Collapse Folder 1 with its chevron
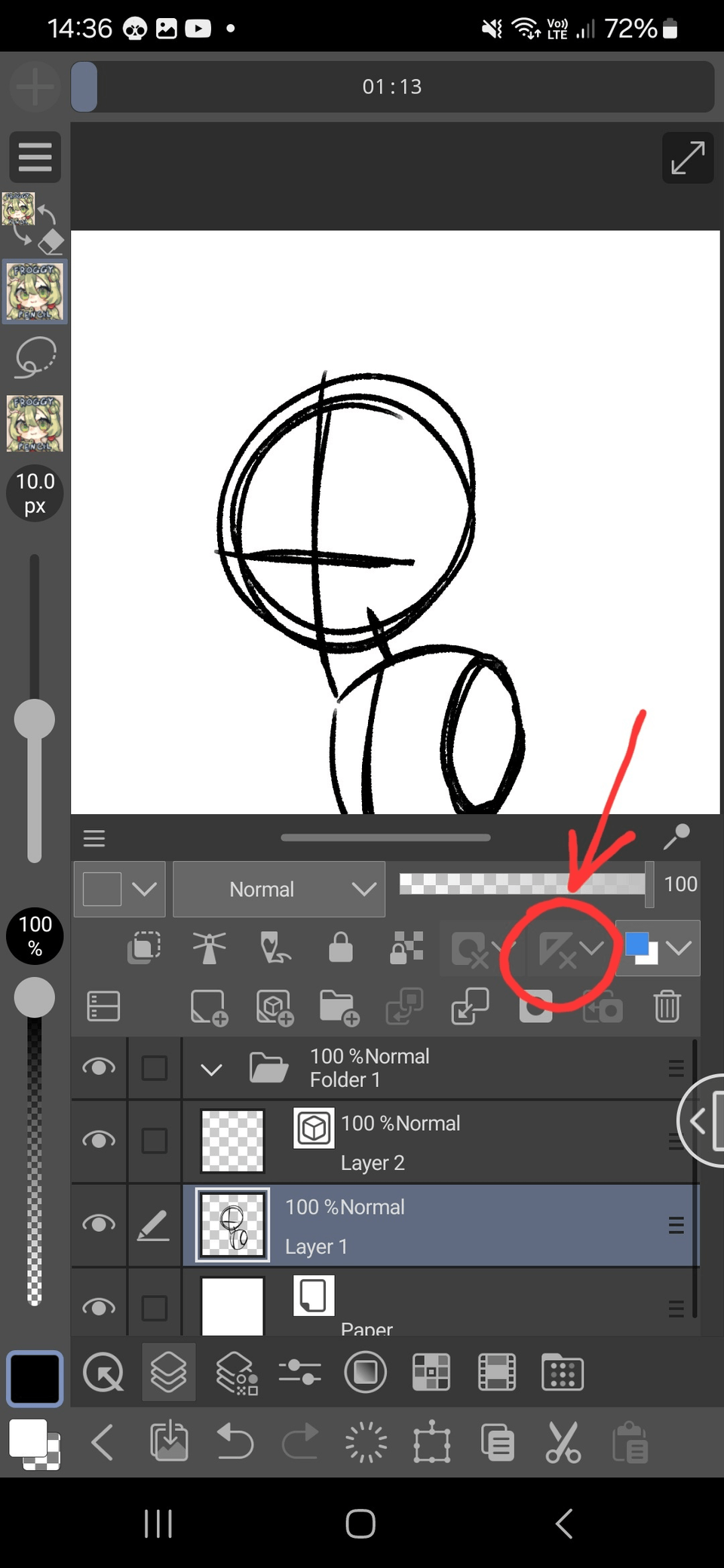Image resolution: width=724 pixels, height=1568 pixels. click(x=212, y=1069)
